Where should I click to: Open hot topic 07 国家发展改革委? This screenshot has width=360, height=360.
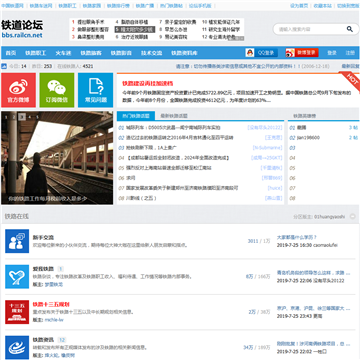click(182, 188)
